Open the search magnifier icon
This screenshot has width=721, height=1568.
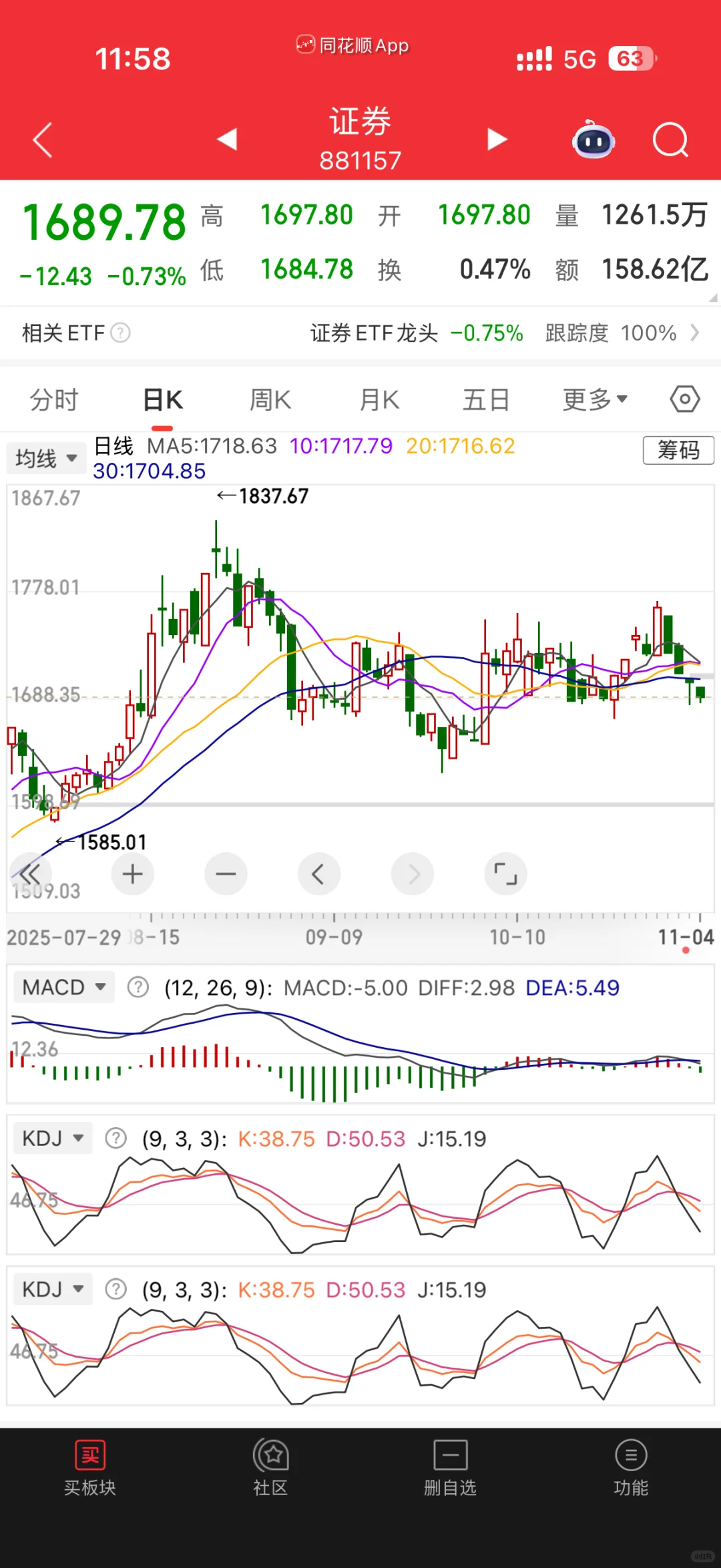click(670, 140)
